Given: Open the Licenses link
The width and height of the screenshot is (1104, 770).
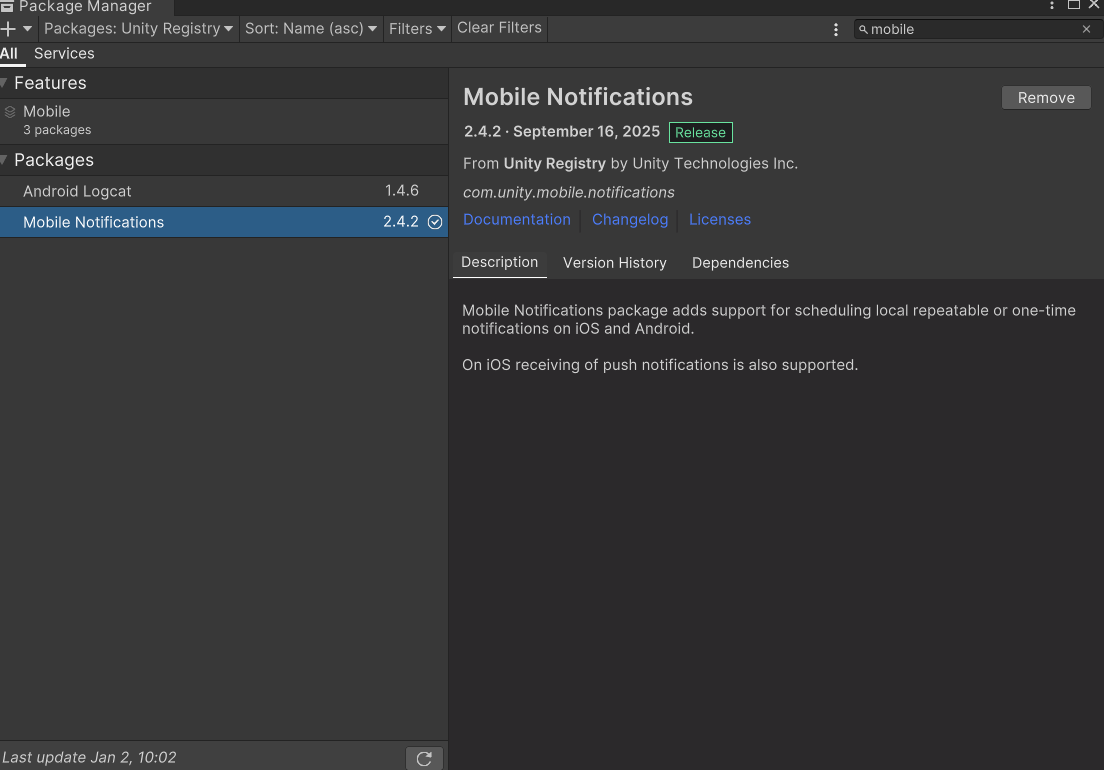Looking at the screenshot, I should 720,220.
